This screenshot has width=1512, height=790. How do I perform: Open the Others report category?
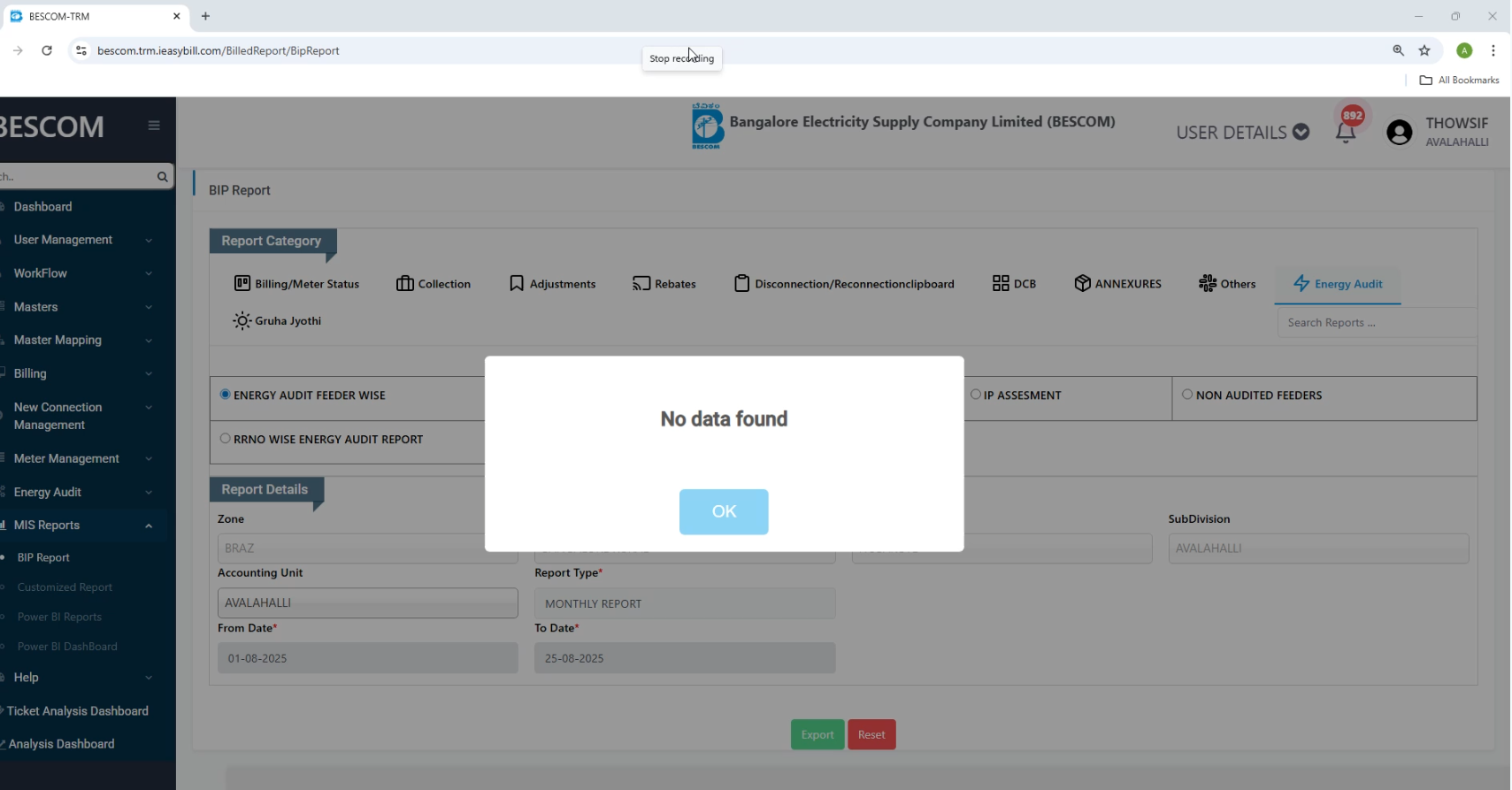pos(1227,284)
